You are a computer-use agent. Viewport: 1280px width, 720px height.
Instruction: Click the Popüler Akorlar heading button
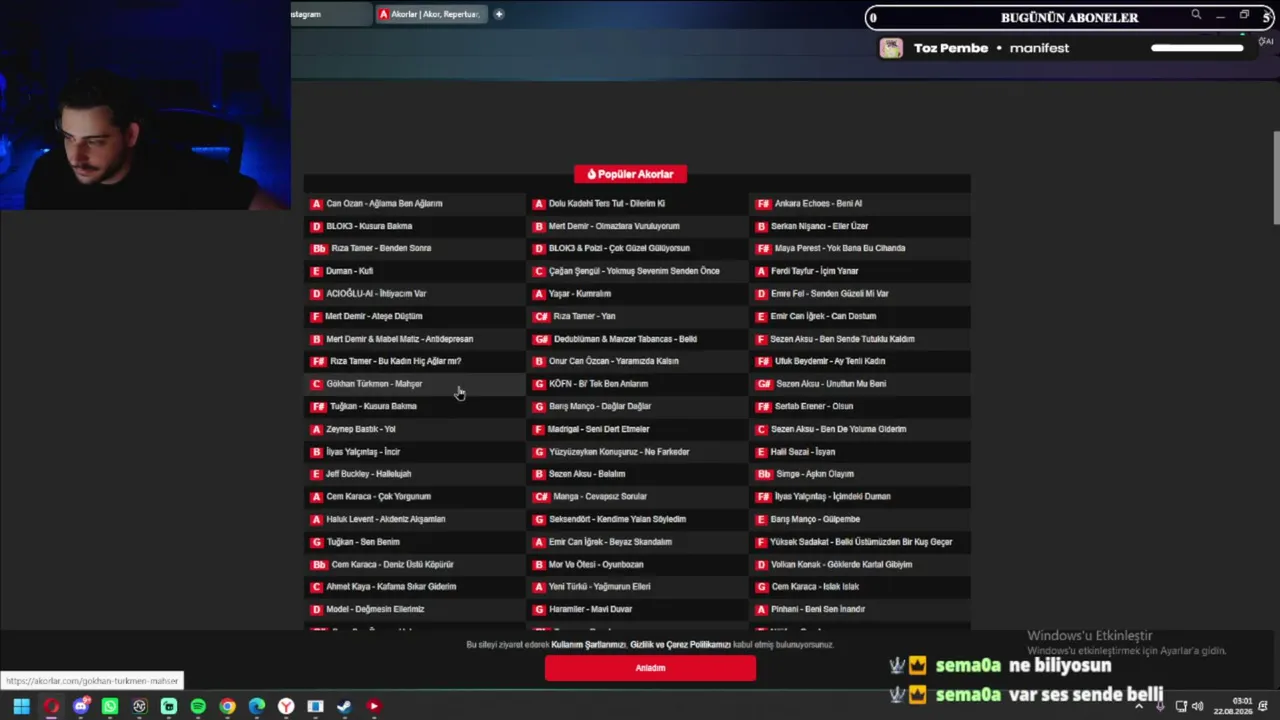coord(630,174)
